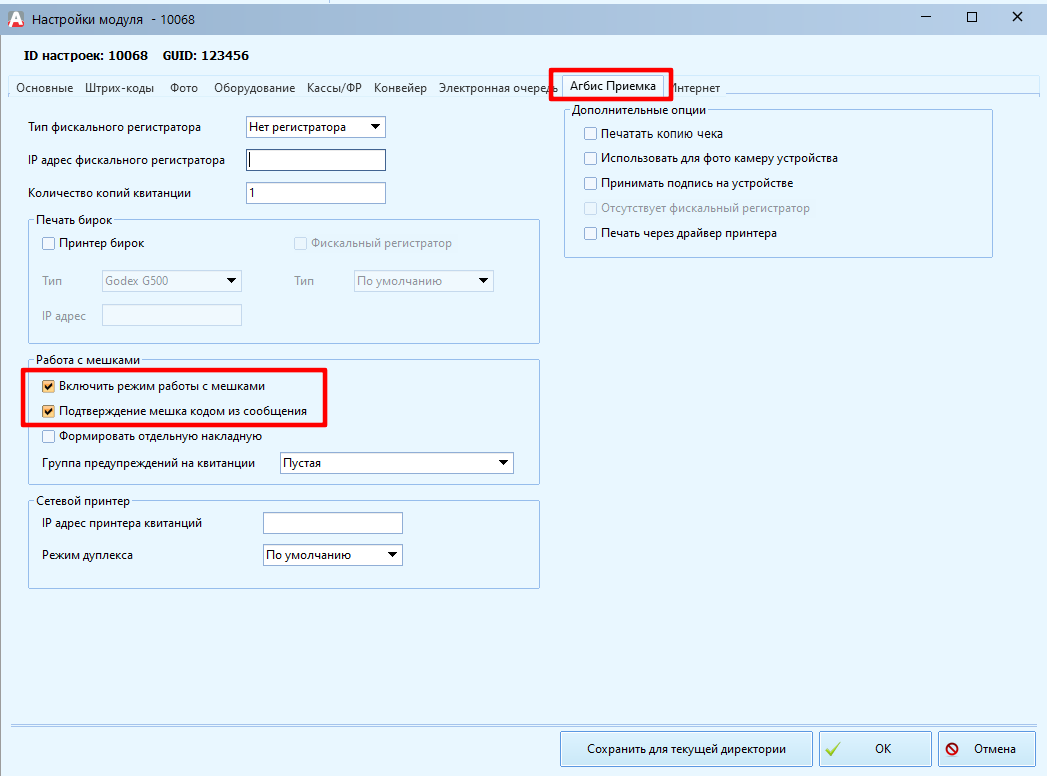Screen dimensions: 1047x776
Task: Click the Дополнительные опции group label
Action: pyautogui.click(x=638, y=110)
